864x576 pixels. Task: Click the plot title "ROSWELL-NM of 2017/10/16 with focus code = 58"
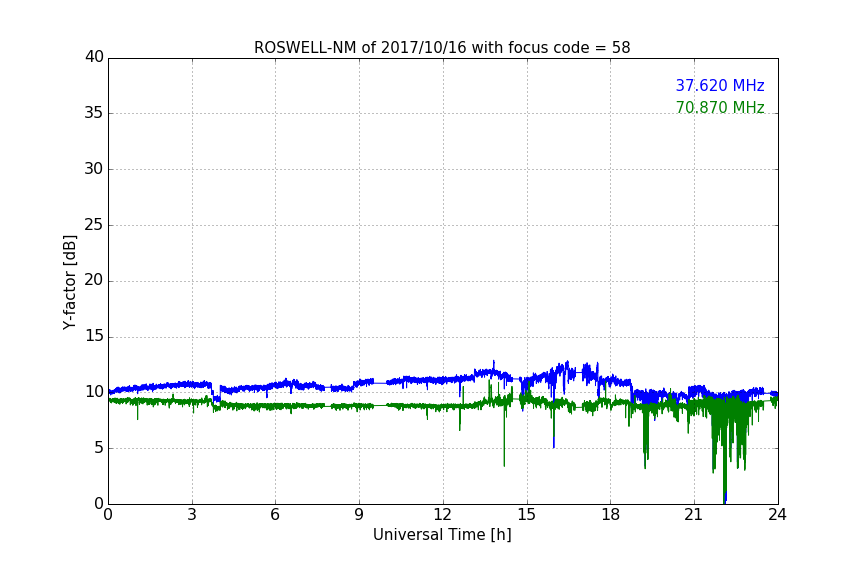coord(442,47)
